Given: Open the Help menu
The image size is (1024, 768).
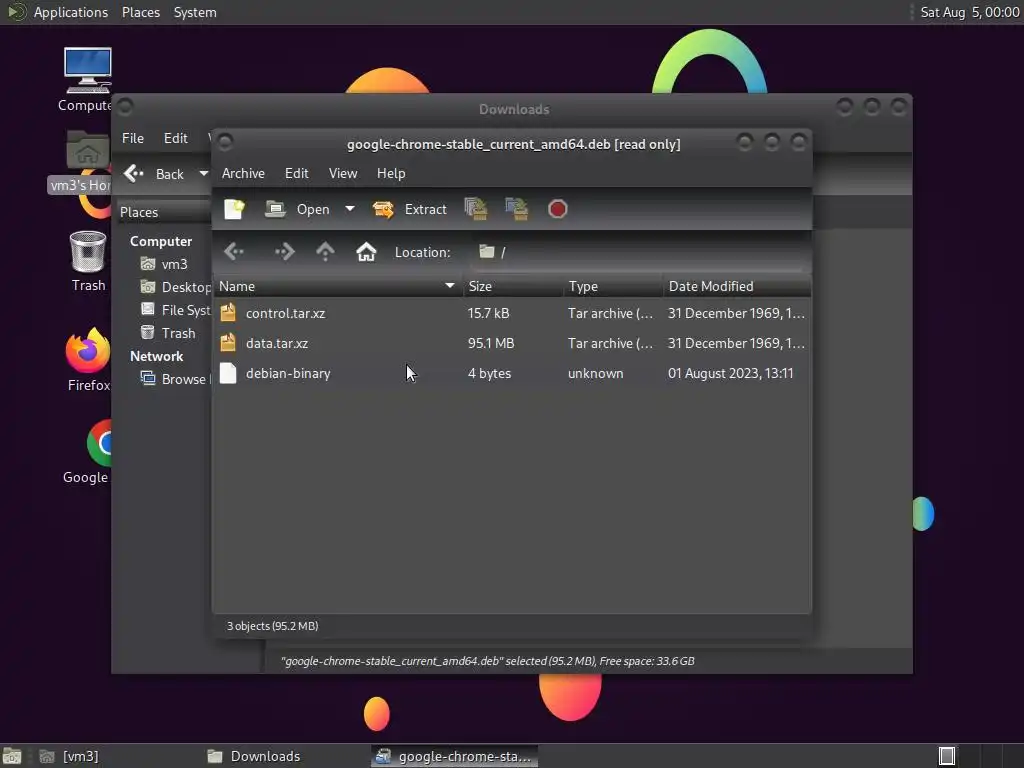Looking at the screenshot, I should pos(391,173).
